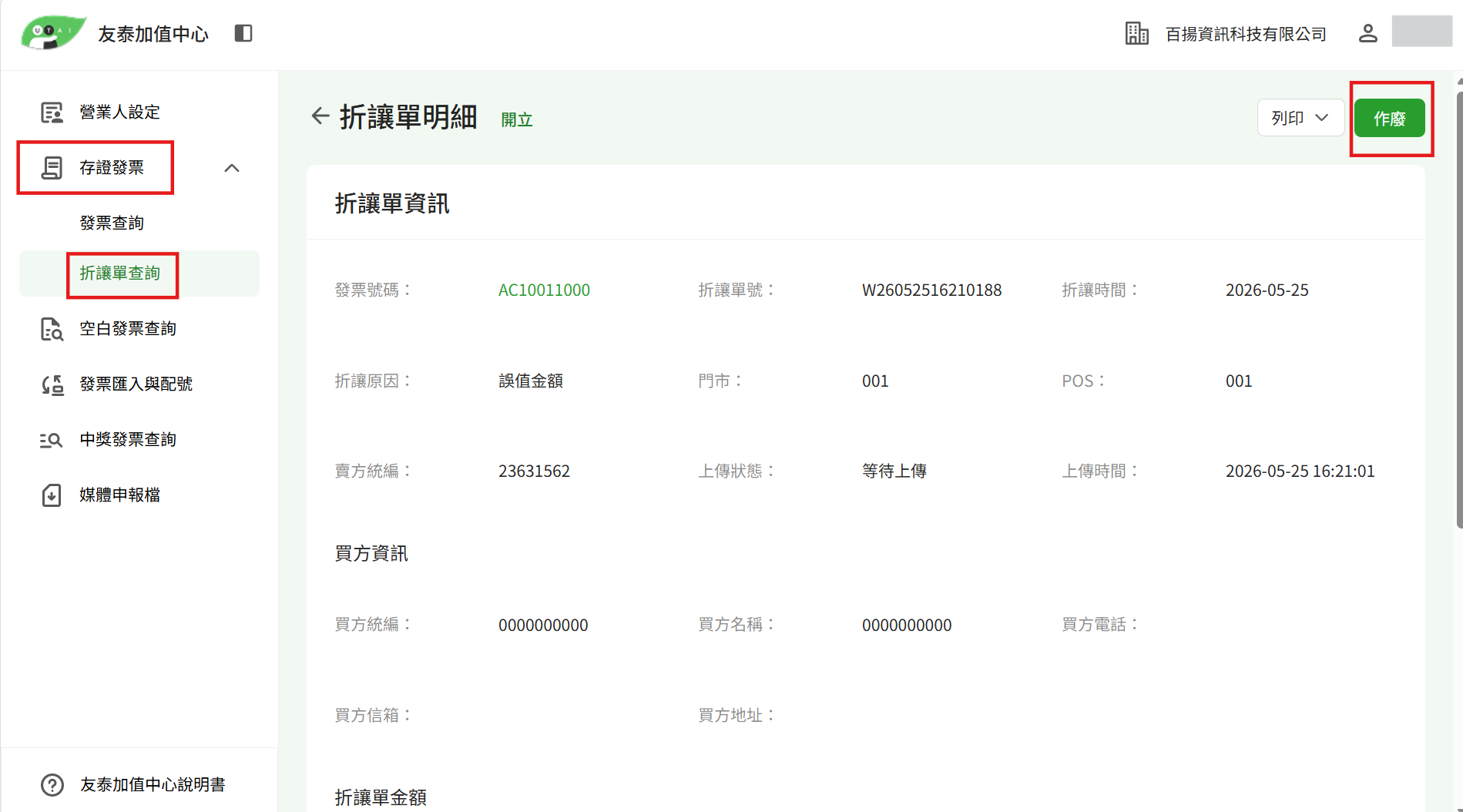Image resolution: width=1463 pixels, height=812 pixels.
Task: Click the company building icon
Action: (x=1136, y=33)
